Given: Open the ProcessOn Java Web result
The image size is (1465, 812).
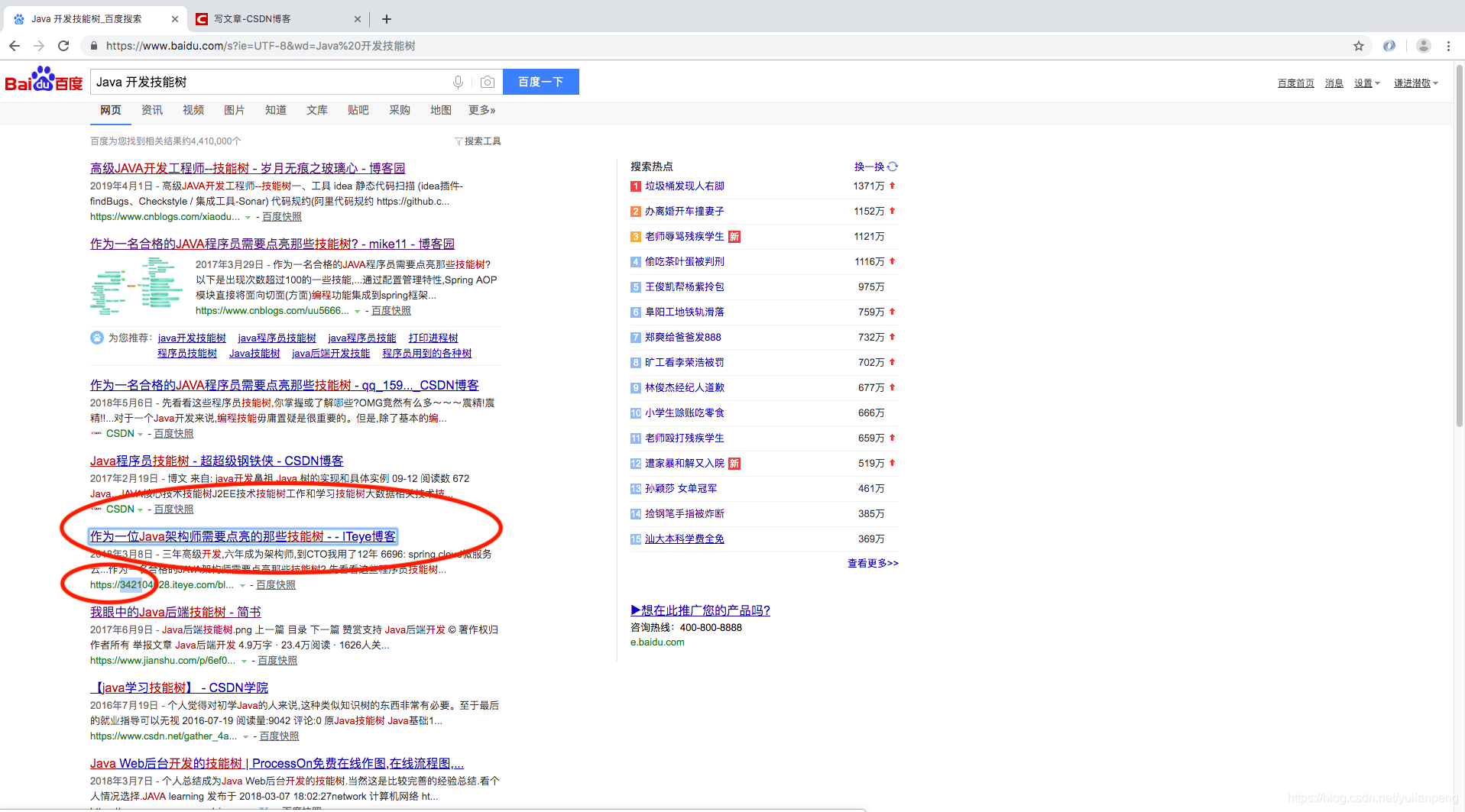Looking at the screenshot, I should [x=277, y=763].
